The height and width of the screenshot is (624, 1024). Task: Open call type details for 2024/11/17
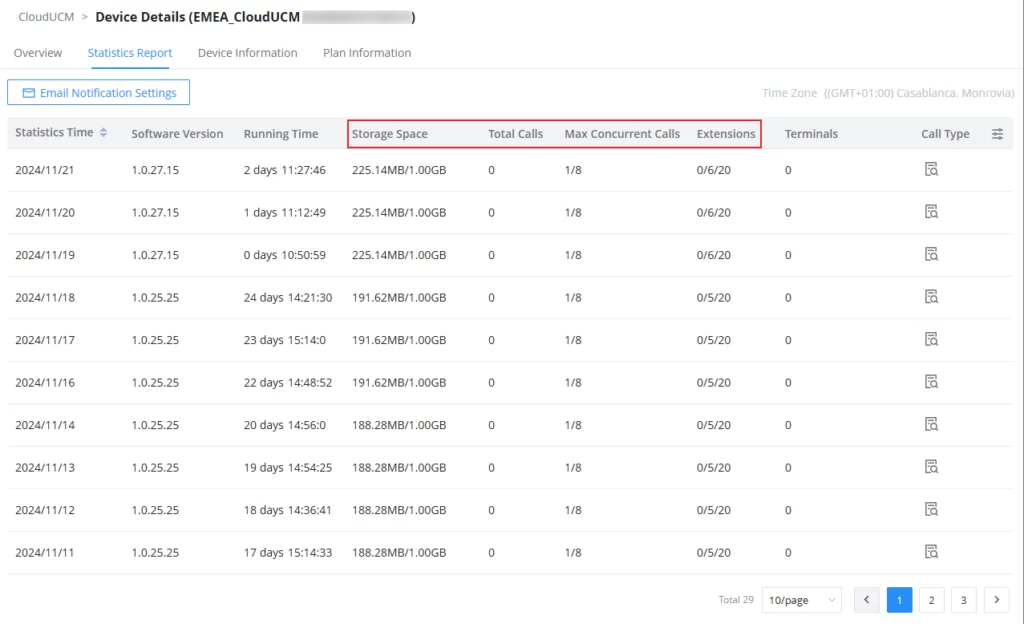(931, 339)
